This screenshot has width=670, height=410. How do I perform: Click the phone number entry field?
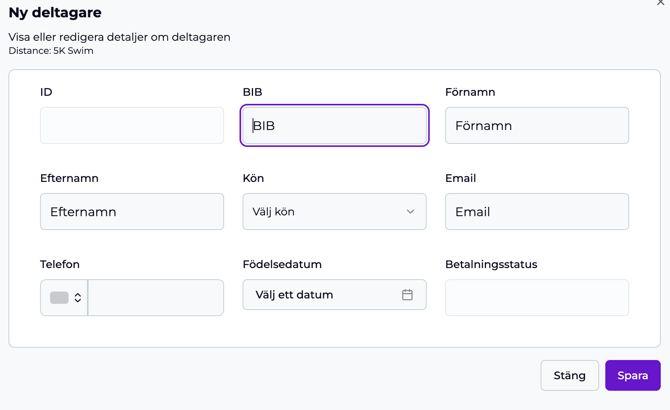click(x=156, y=298)
